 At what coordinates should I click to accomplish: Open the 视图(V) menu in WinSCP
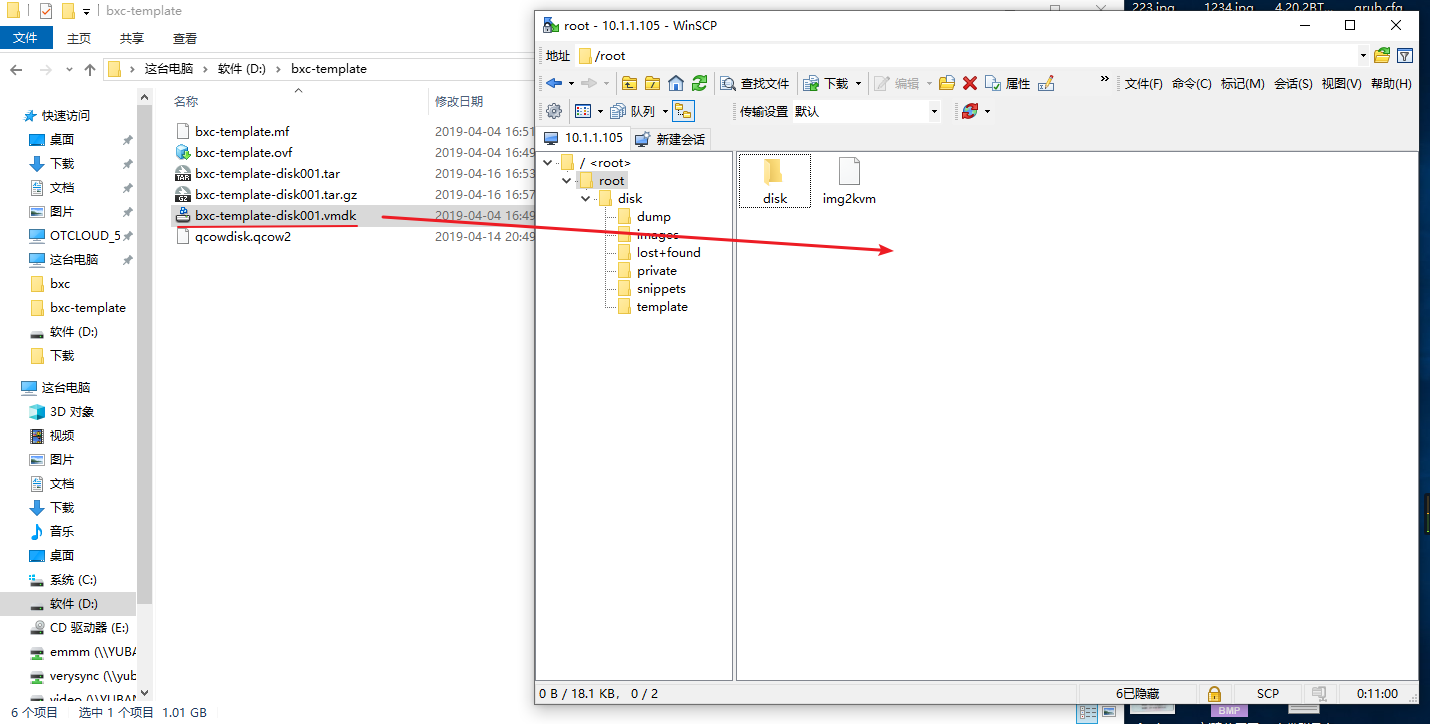[1342, 84]
